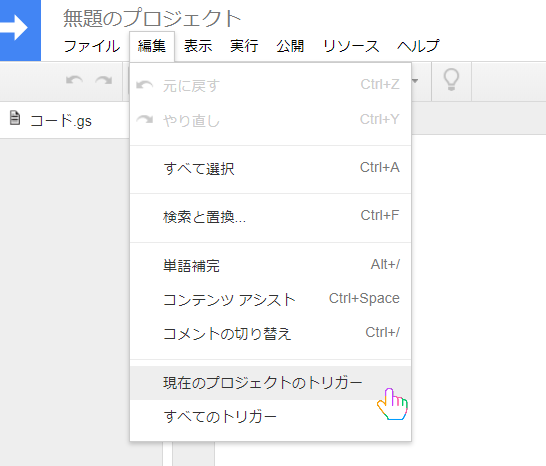
Task: Click the lightbulb icon in the toolbar
Action: (x=451, y=80)
